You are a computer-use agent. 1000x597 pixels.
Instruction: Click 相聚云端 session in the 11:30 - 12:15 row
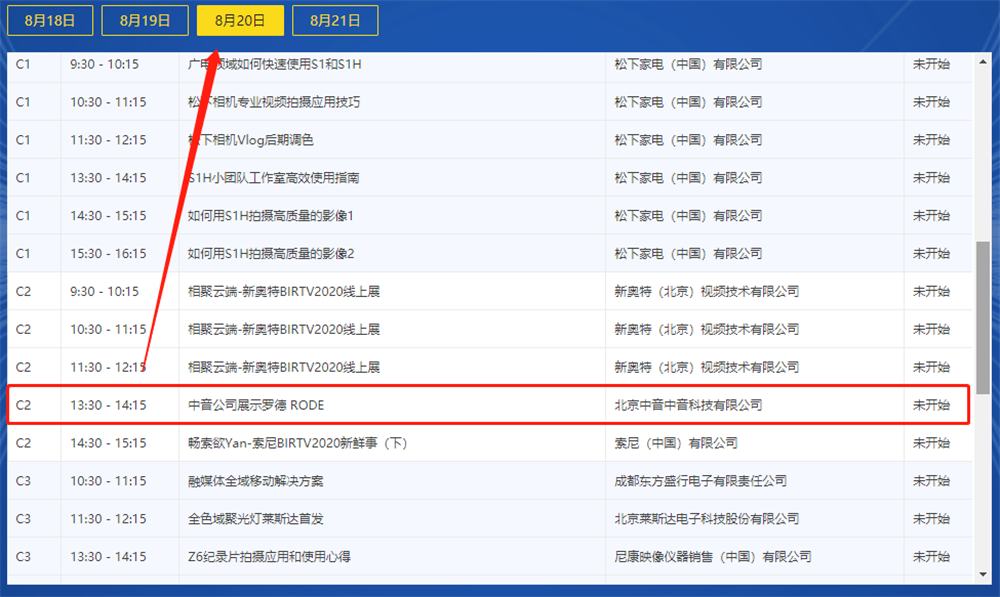pos(284,367)
